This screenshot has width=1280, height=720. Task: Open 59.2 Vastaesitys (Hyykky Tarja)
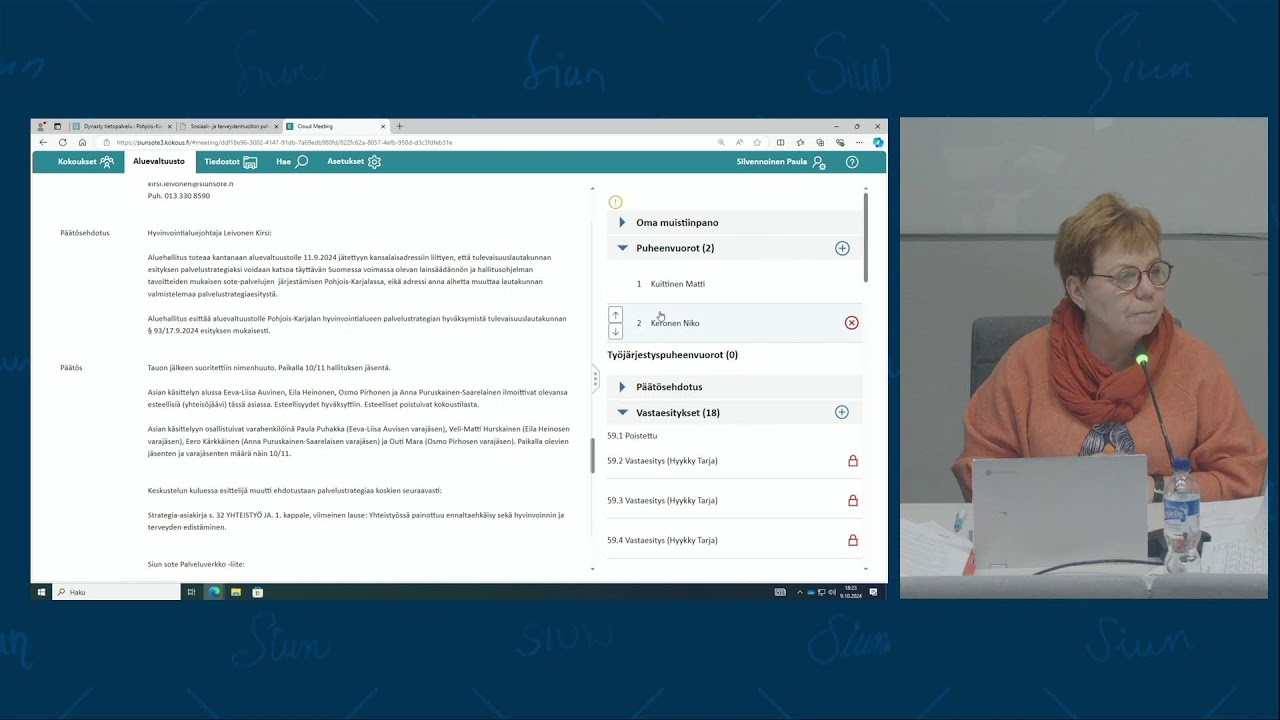click(662, 461)
